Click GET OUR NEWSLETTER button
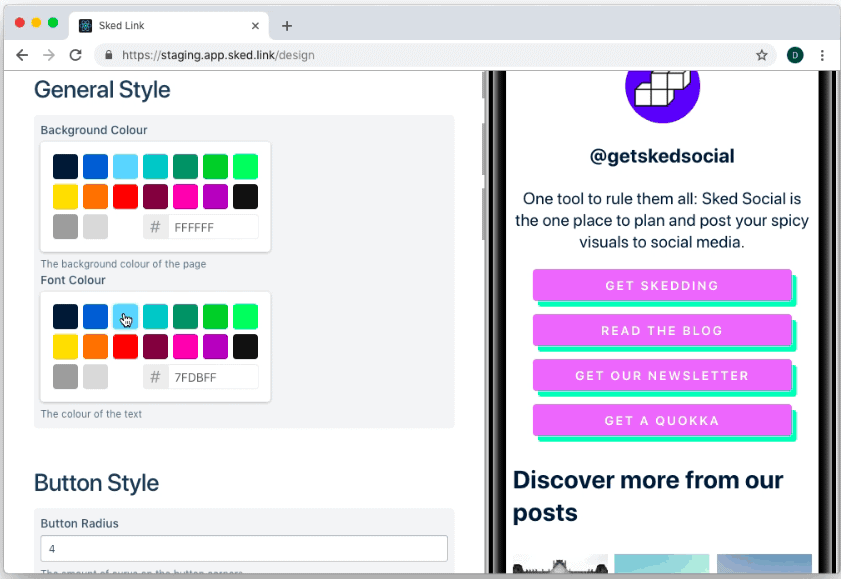Image resolution: width=841 pixels, height=579 pixels. [x=661, y=376]
